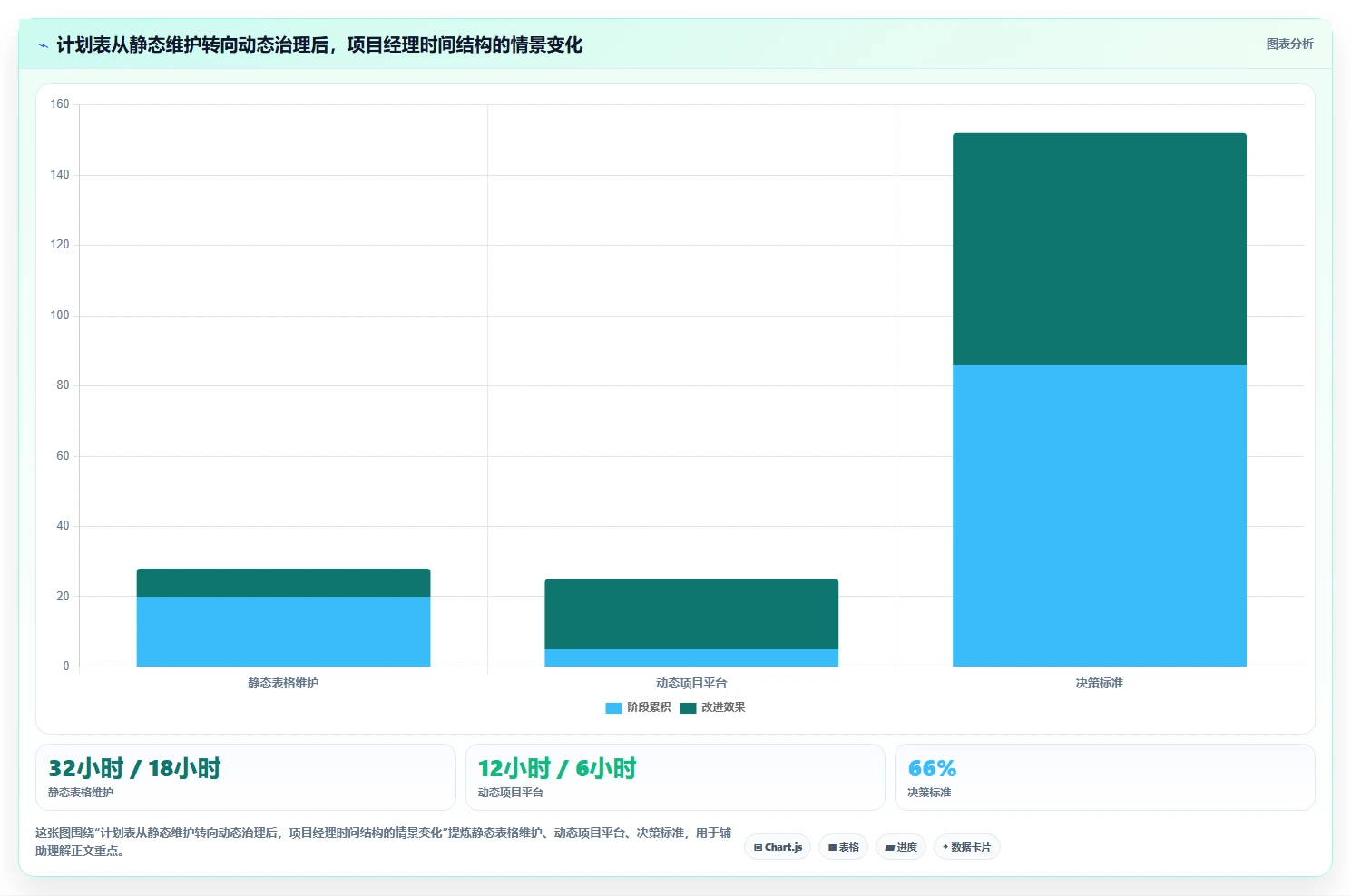Image resolution: width=1351 pixels, height=896 pixels.
Task: Click the 阶段累积 legend label text
Action: 649,707
